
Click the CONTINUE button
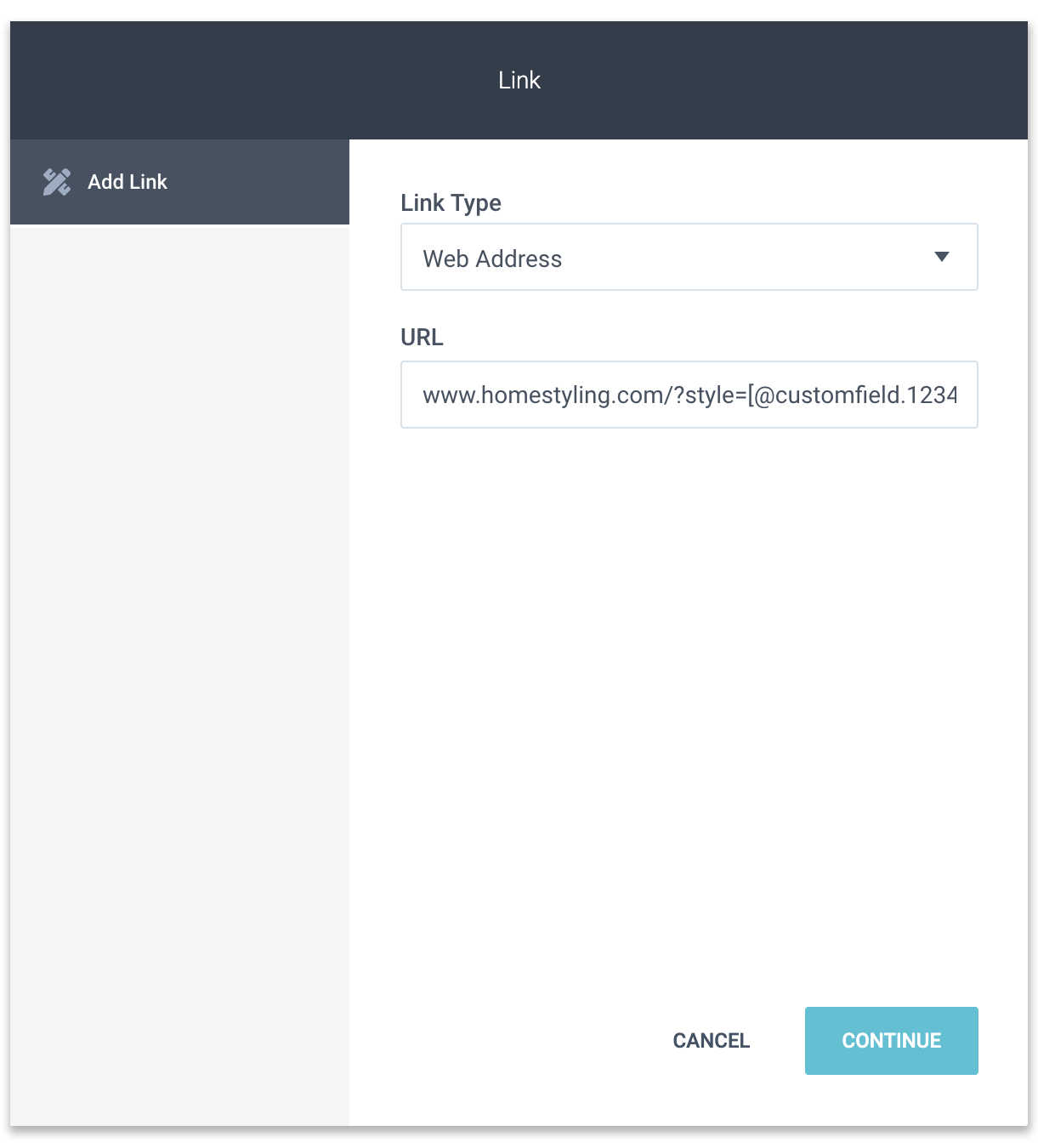[891, 1041]
